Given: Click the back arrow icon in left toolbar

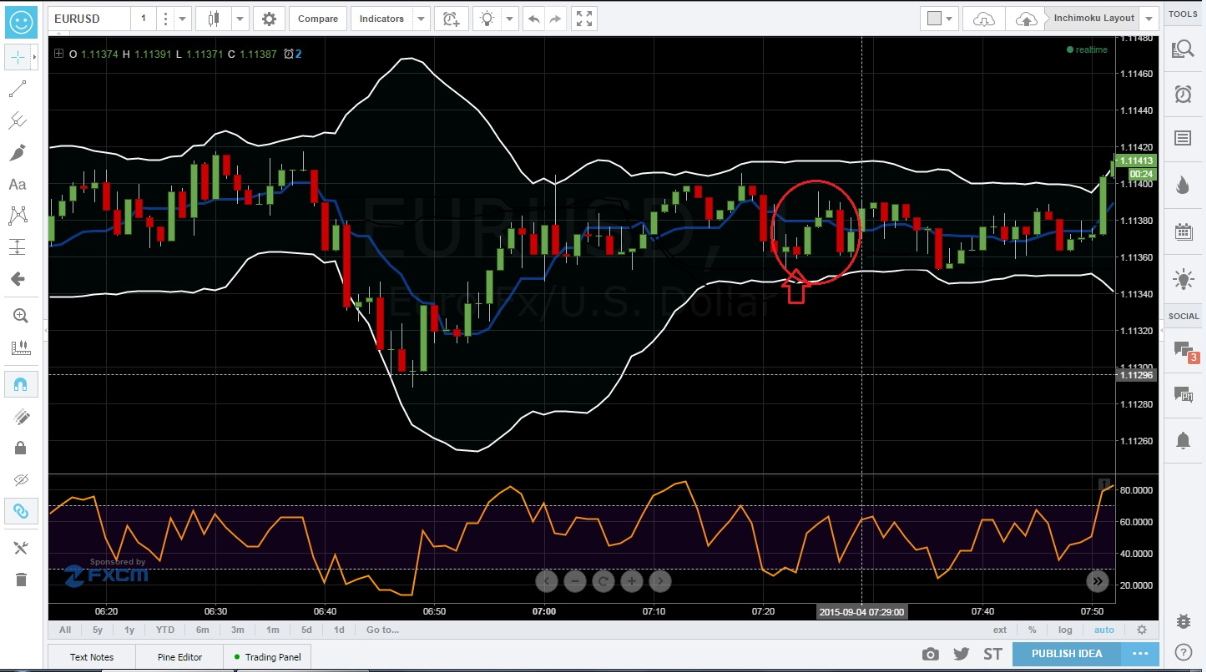Looking at the screenshot, I should click(18, 279).
